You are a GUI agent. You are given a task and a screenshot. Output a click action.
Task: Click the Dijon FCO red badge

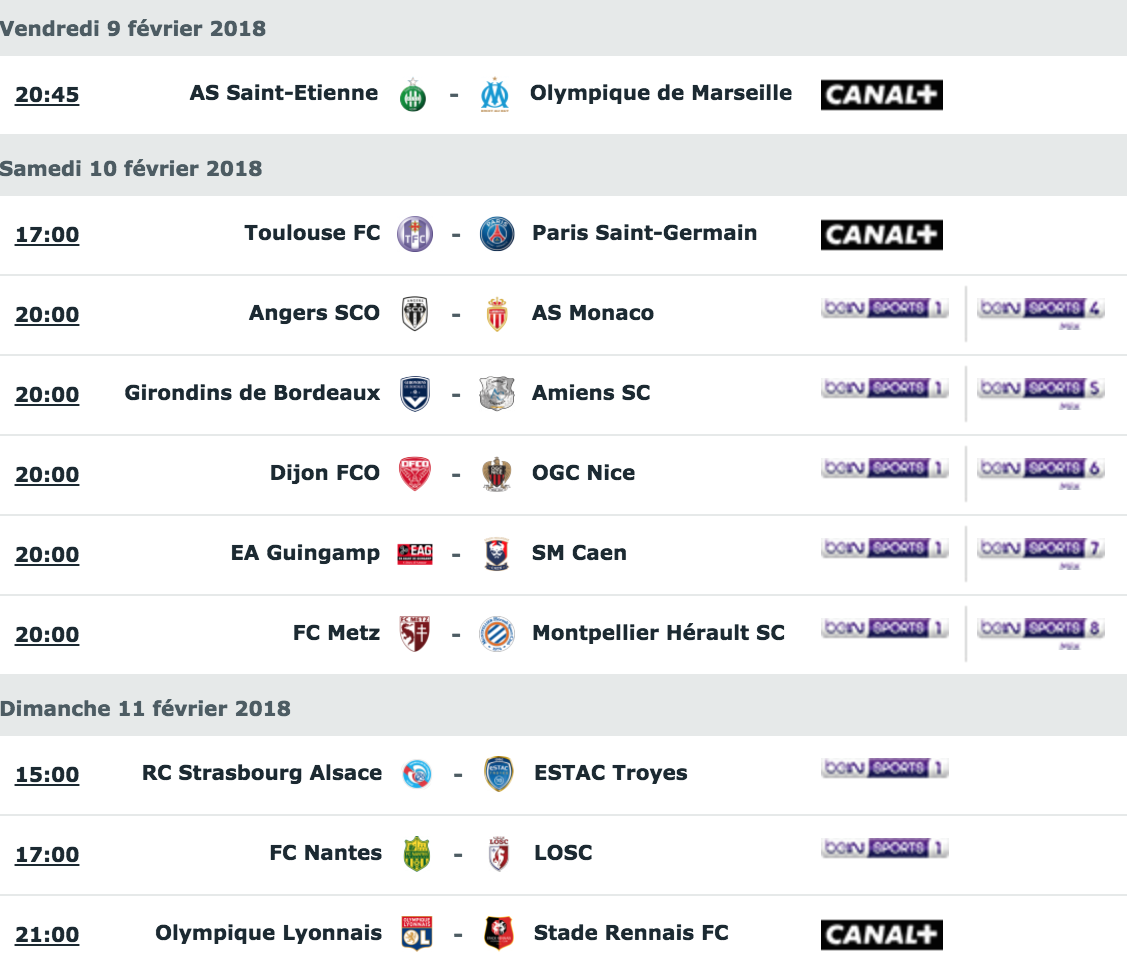point(415,474)
